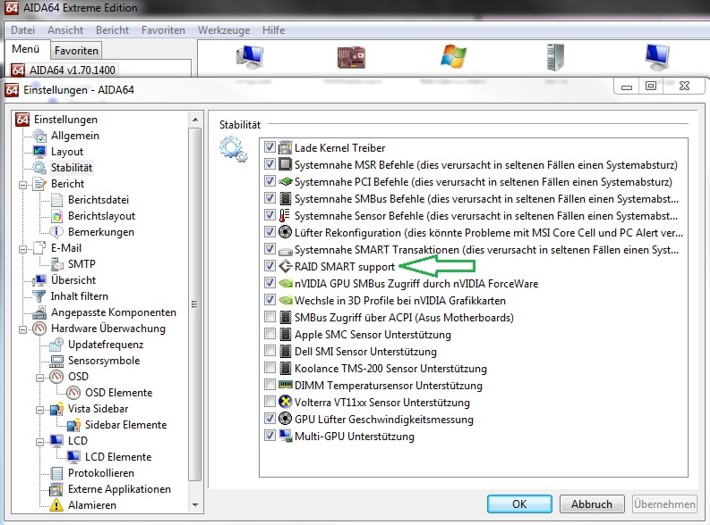The width and height of the screenshot is (710, 525).
Task: Select the Layout monitor icon
Action: [x=40, y=151]
